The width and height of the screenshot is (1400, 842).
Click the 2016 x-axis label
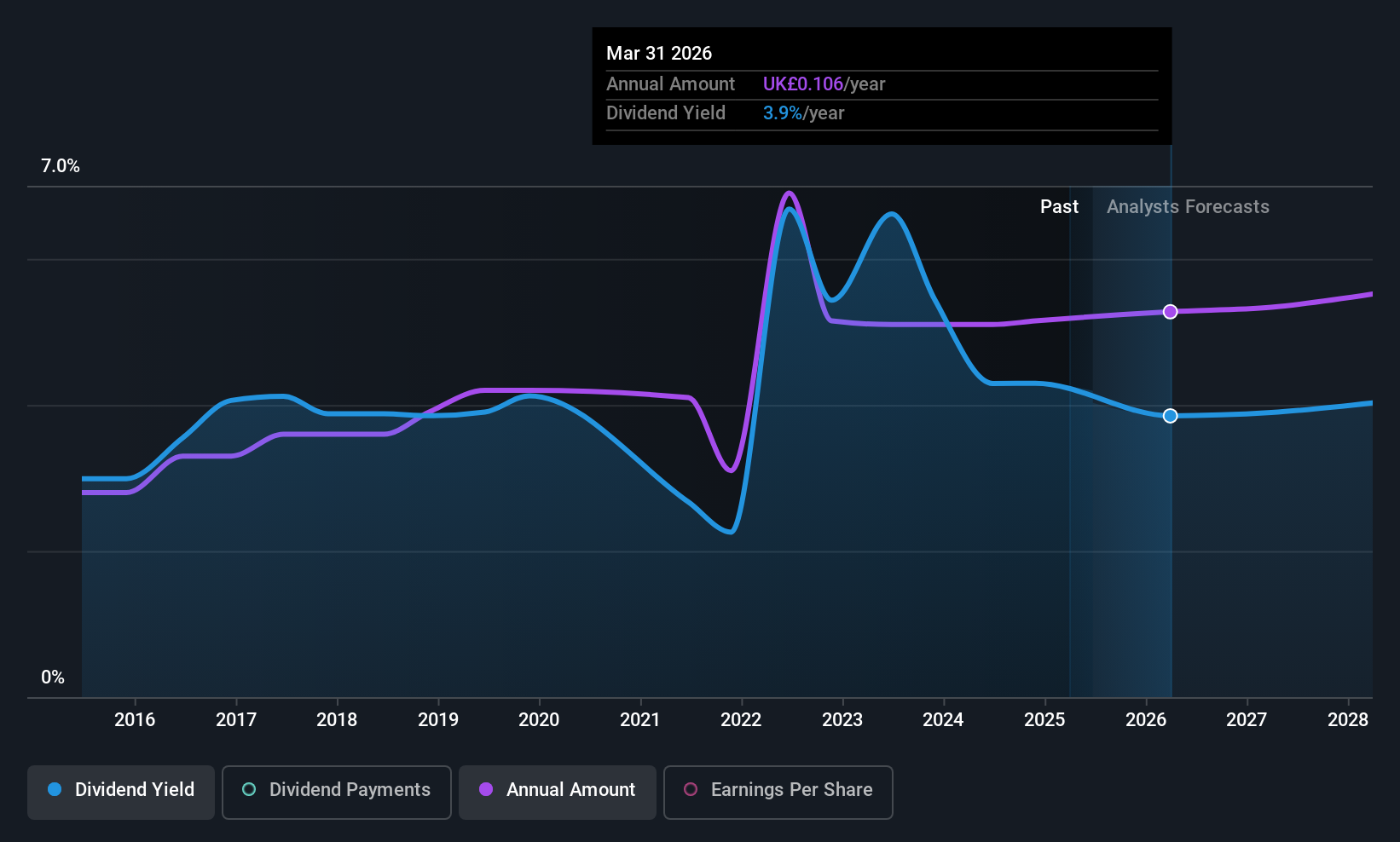(135, 720)
